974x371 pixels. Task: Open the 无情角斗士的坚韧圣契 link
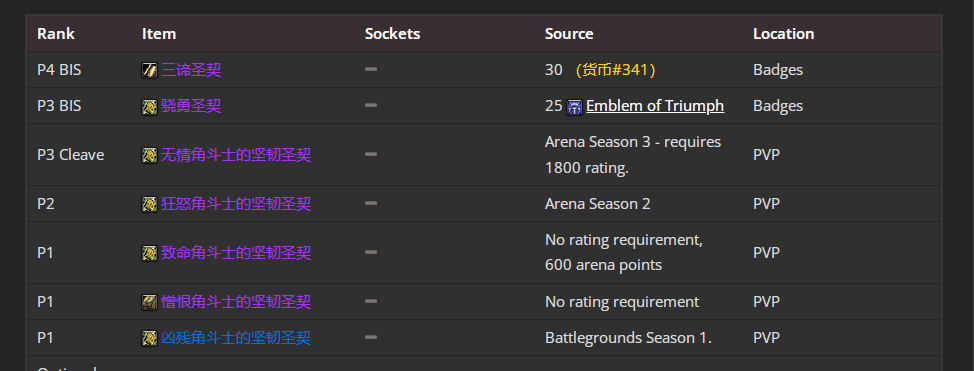tap(236, 154)
